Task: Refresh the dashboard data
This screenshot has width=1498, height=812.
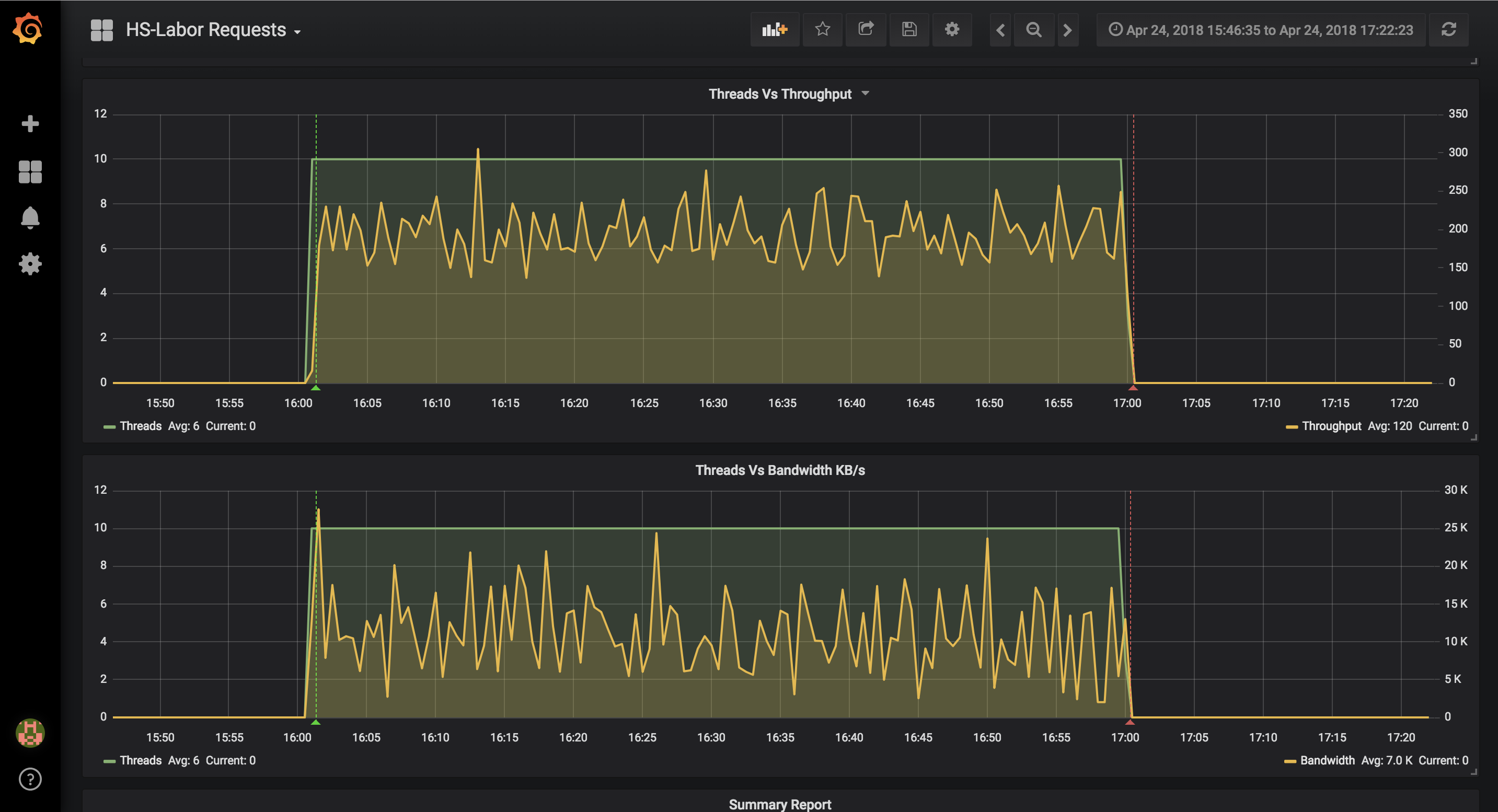Action: pos(1448,30)
